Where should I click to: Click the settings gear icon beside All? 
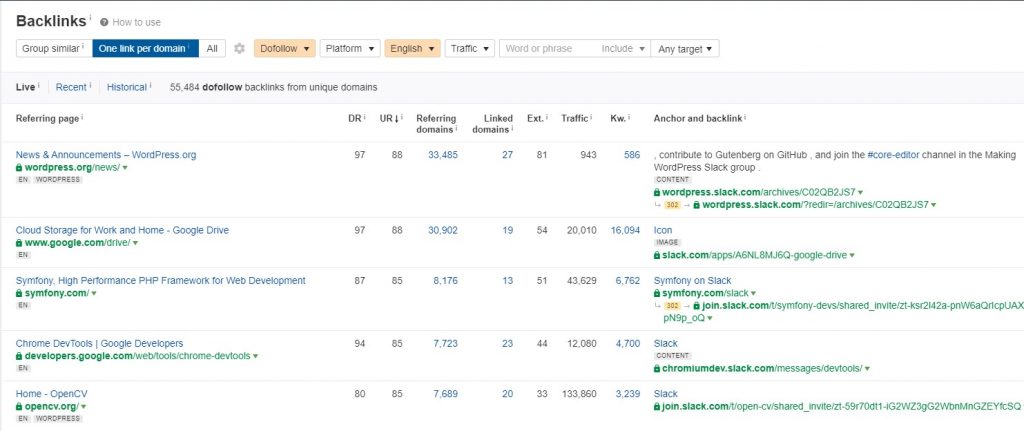[x=240, y=48]
